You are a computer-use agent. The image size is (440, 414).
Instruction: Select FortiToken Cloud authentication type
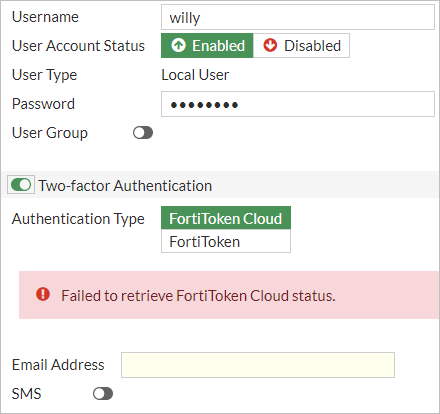tap(226, 218)
